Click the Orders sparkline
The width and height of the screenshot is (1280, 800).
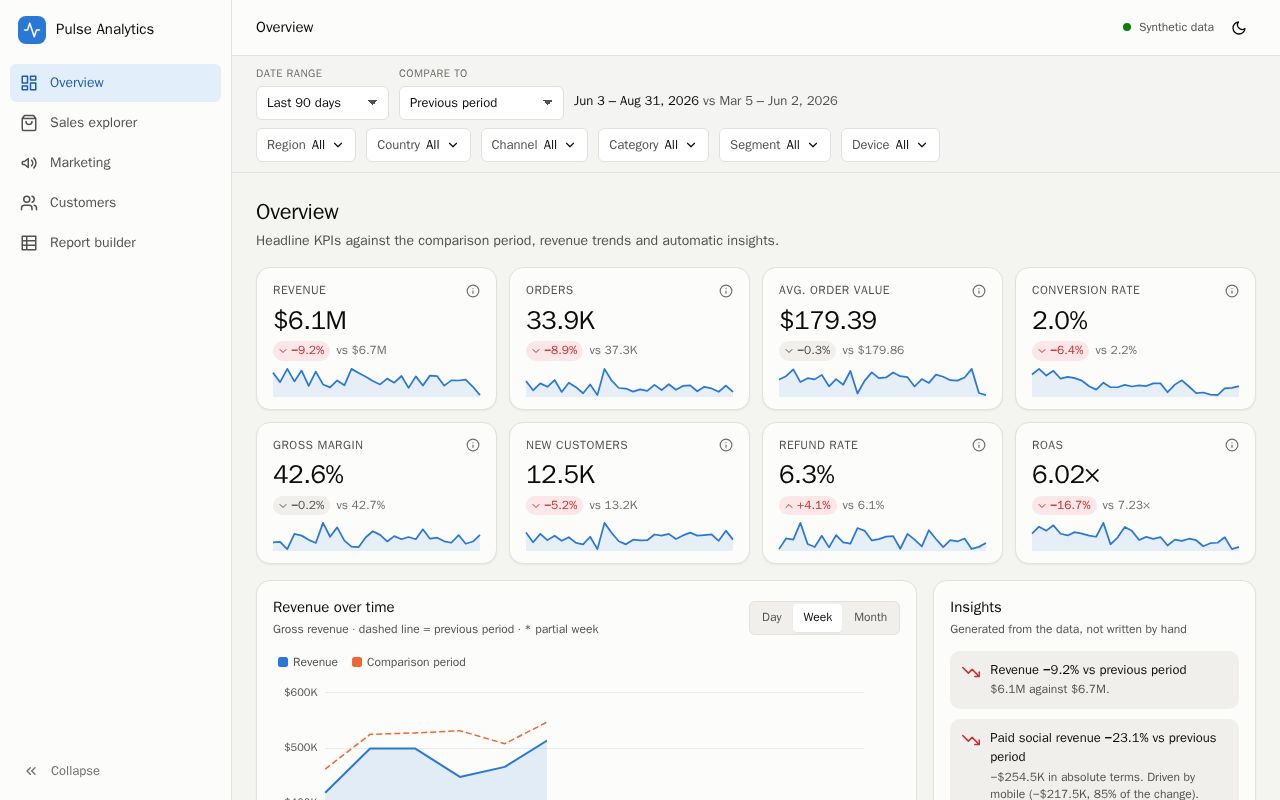pos(629,382)
